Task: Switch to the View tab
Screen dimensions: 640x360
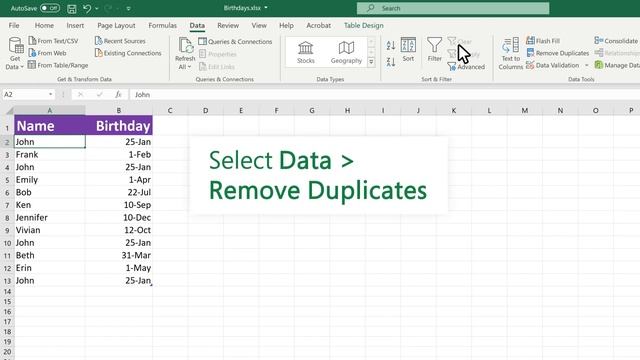Action: tap(259, 25)
